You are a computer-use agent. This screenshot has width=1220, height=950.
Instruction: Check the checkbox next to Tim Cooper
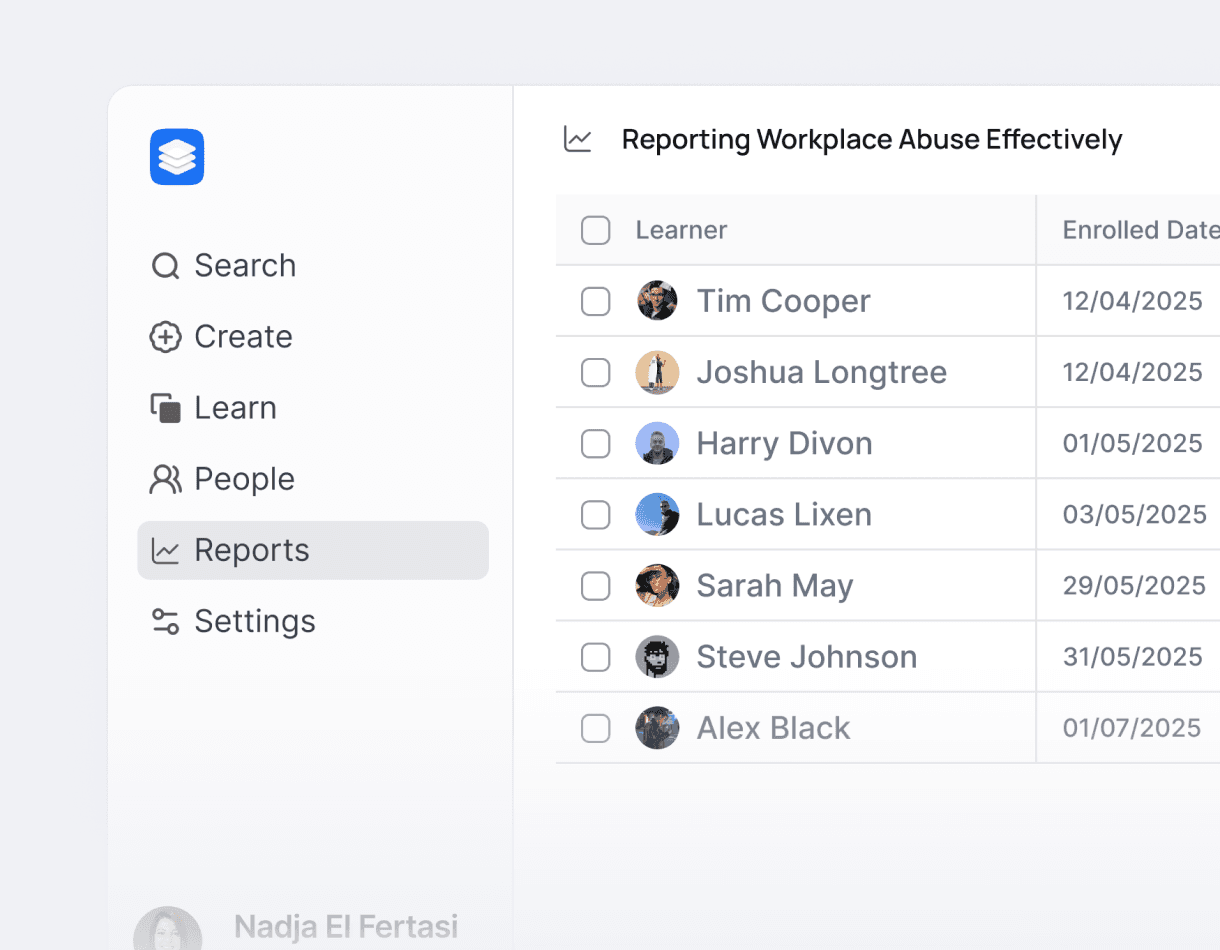pyautogui.click(x=595, y=301)
